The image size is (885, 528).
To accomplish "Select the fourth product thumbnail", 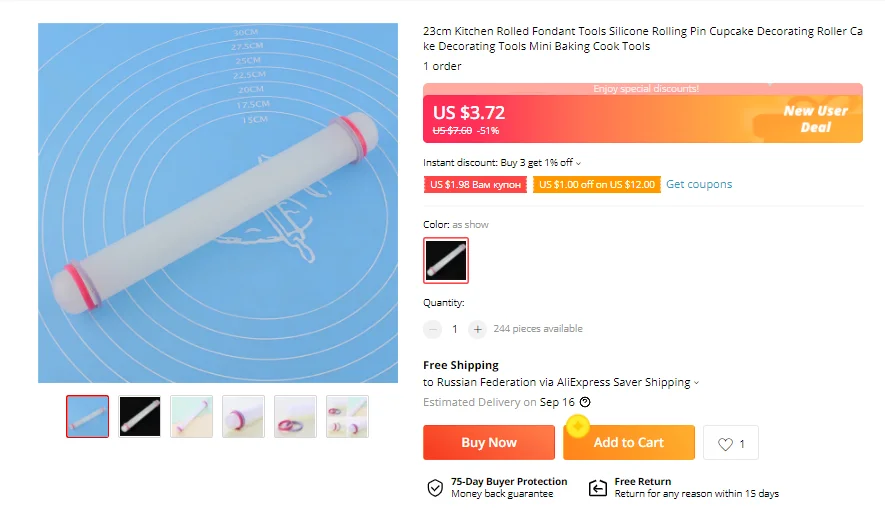I will click(243, 416).
